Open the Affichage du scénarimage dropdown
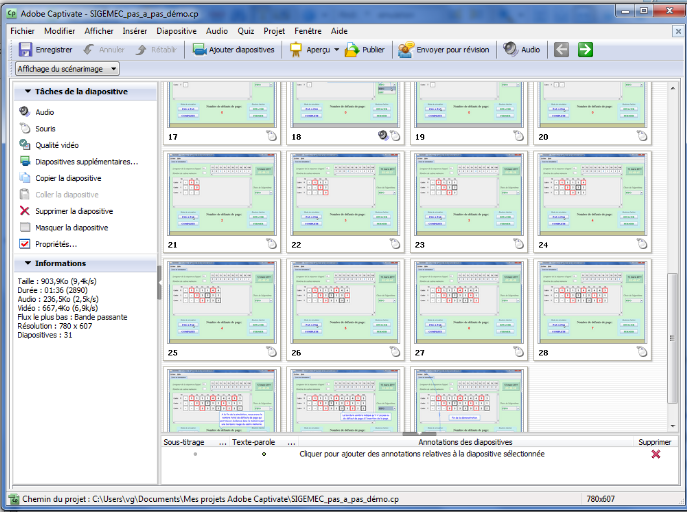The height and width of the screenshot is (512, 687). pos(67,69)
